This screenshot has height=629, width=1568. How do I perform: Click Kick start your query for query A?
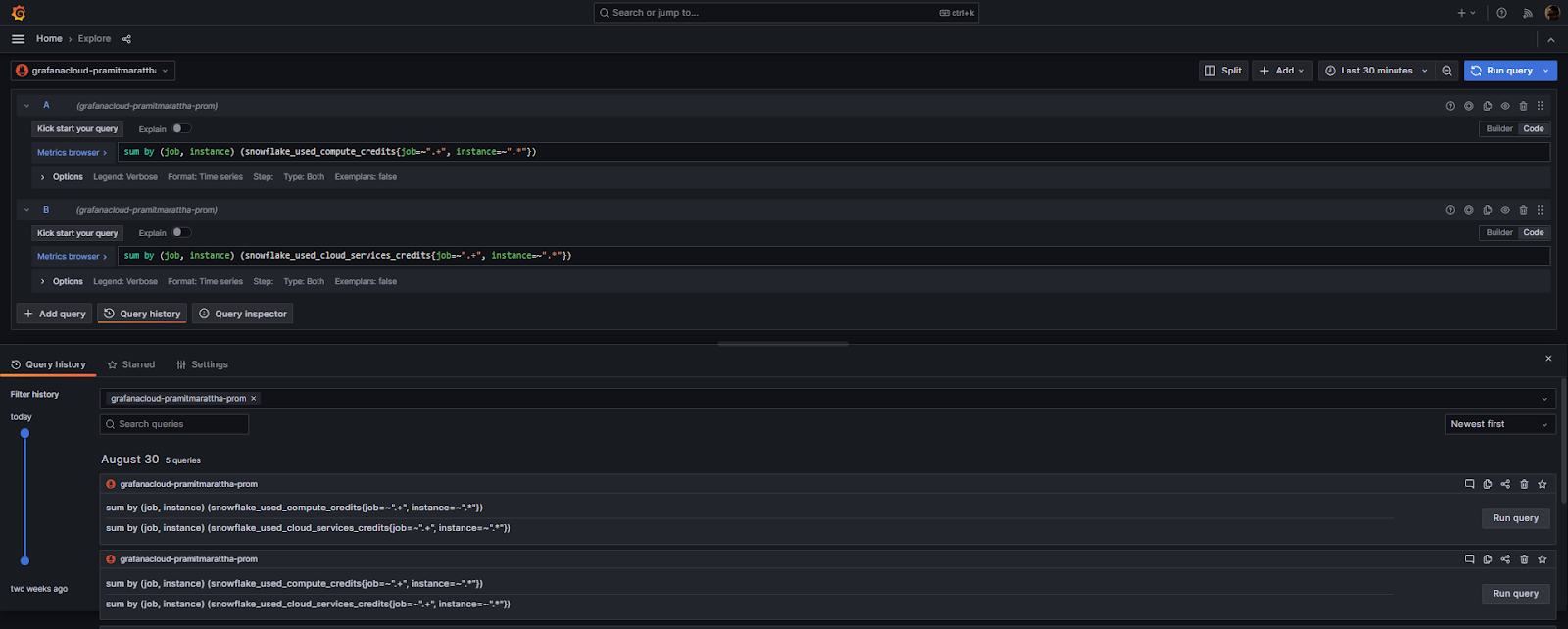click(x=77, y=128)
